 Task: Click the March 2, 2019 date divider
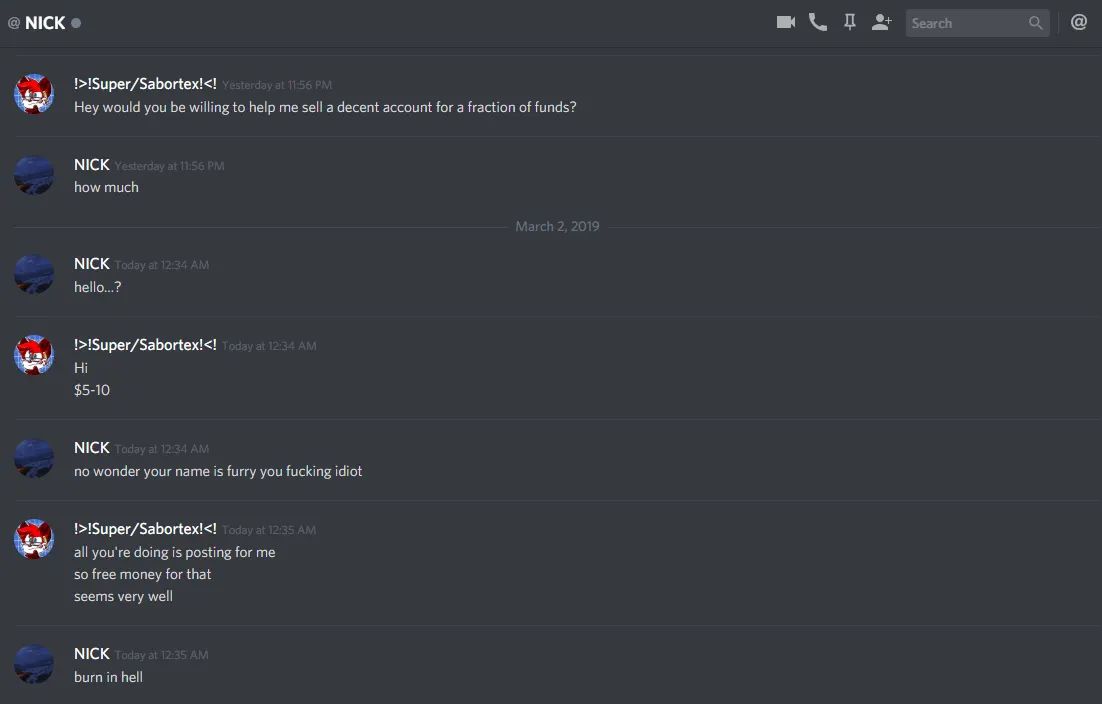coord(557,227)
